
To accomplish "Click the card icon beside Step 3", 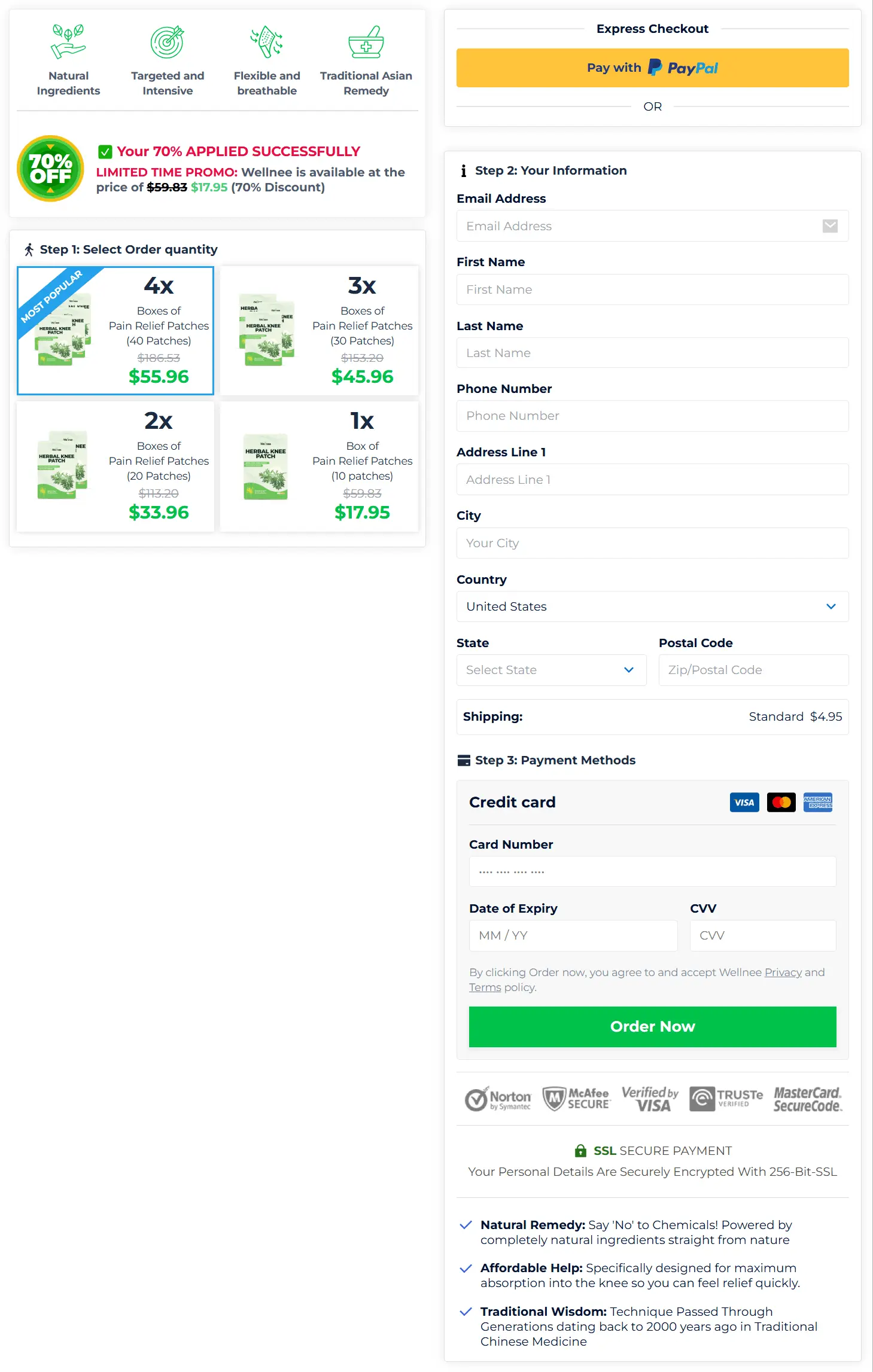I will [x=464, y=760].
